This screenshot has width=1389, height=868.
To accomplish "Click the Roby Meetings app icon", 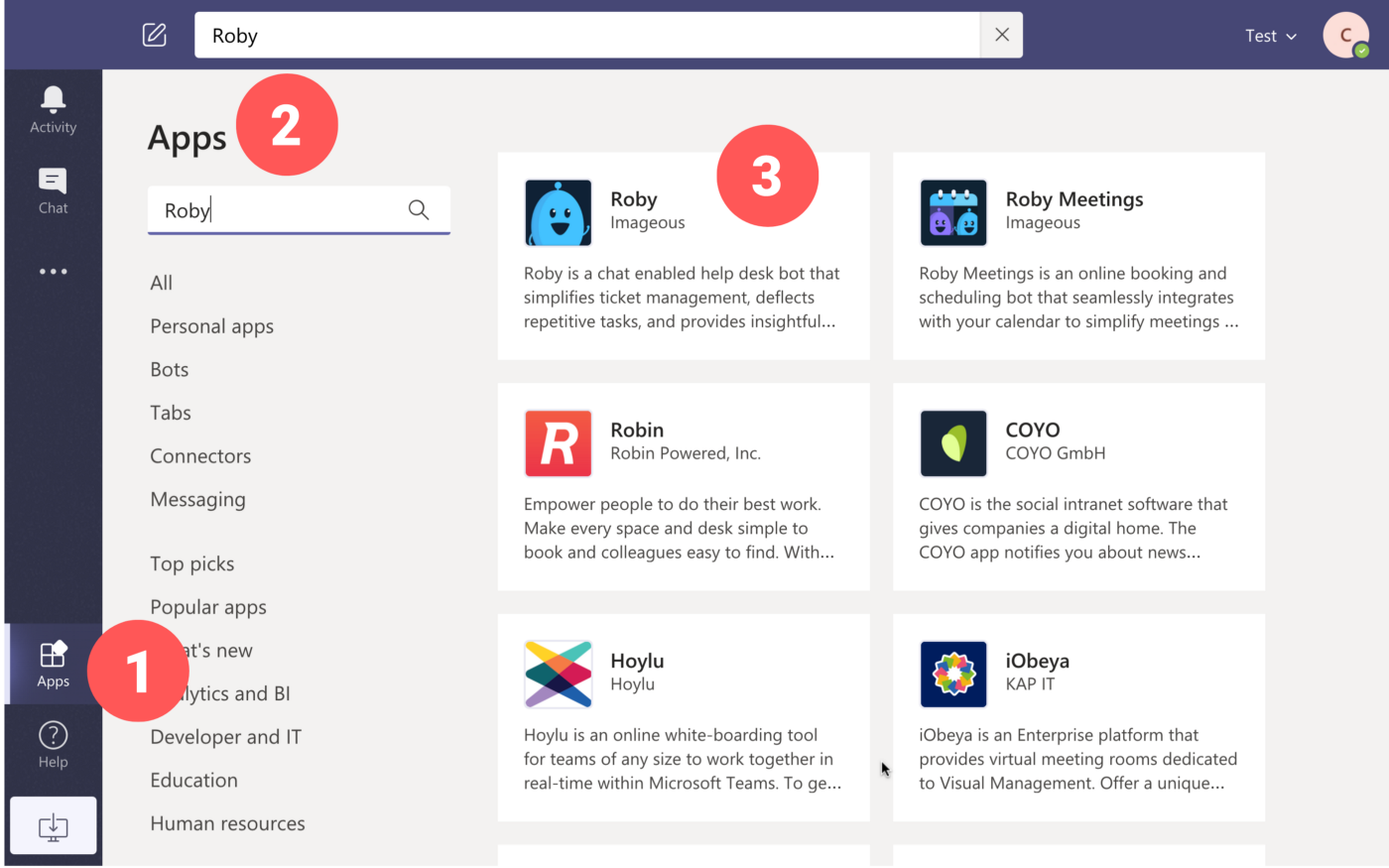I will (x=953, y=212).
